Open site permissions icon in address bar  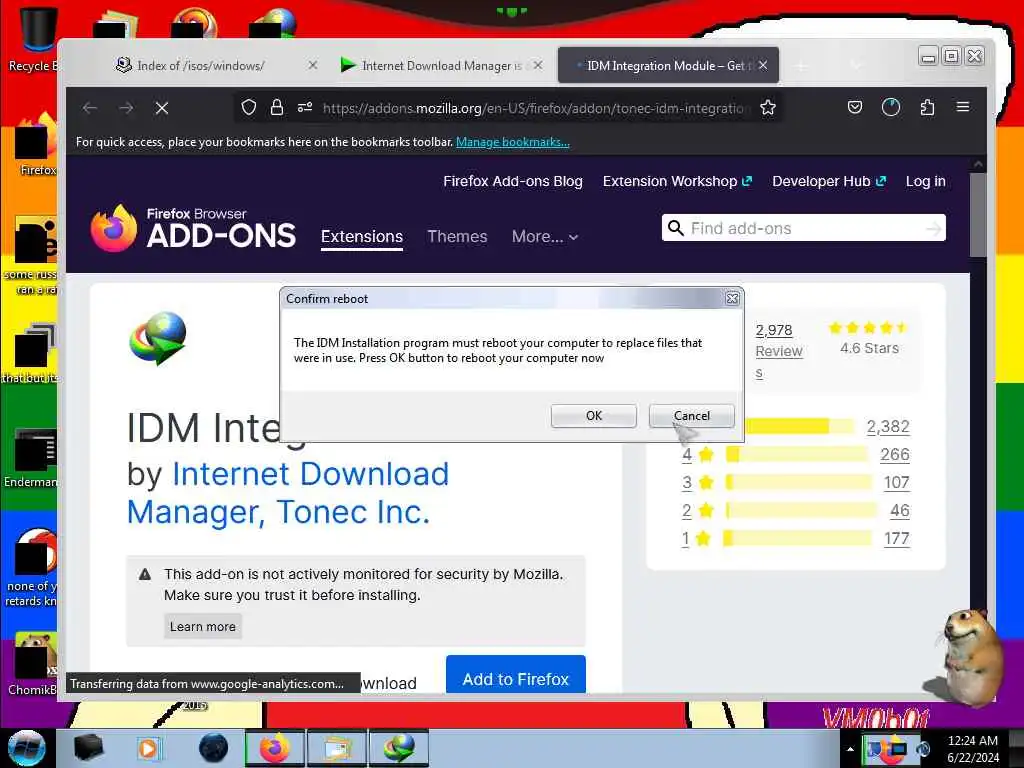(305, 107)
